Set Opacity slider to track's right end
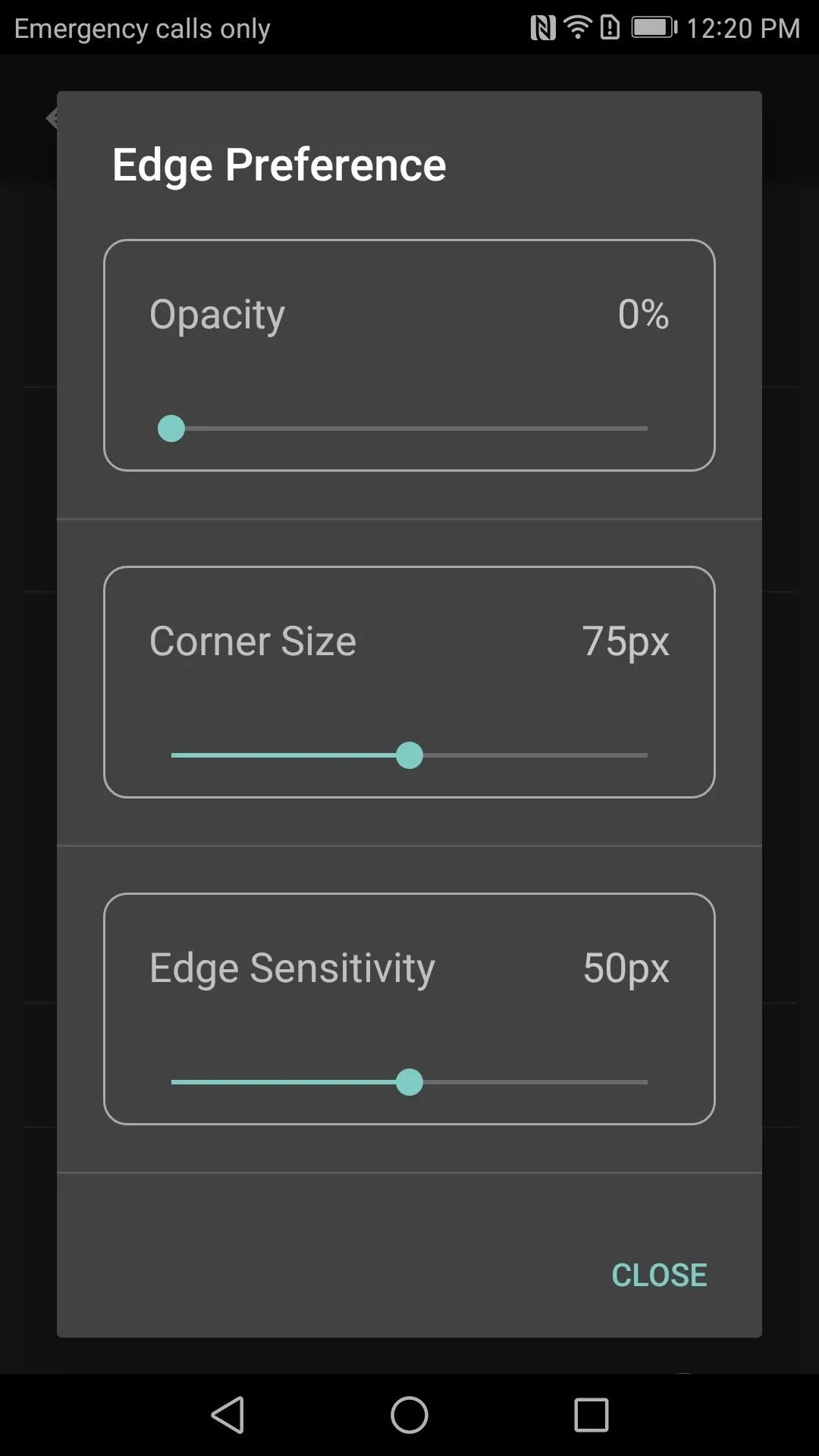This screenshot has height=1456, width=819. pos(647,428)
